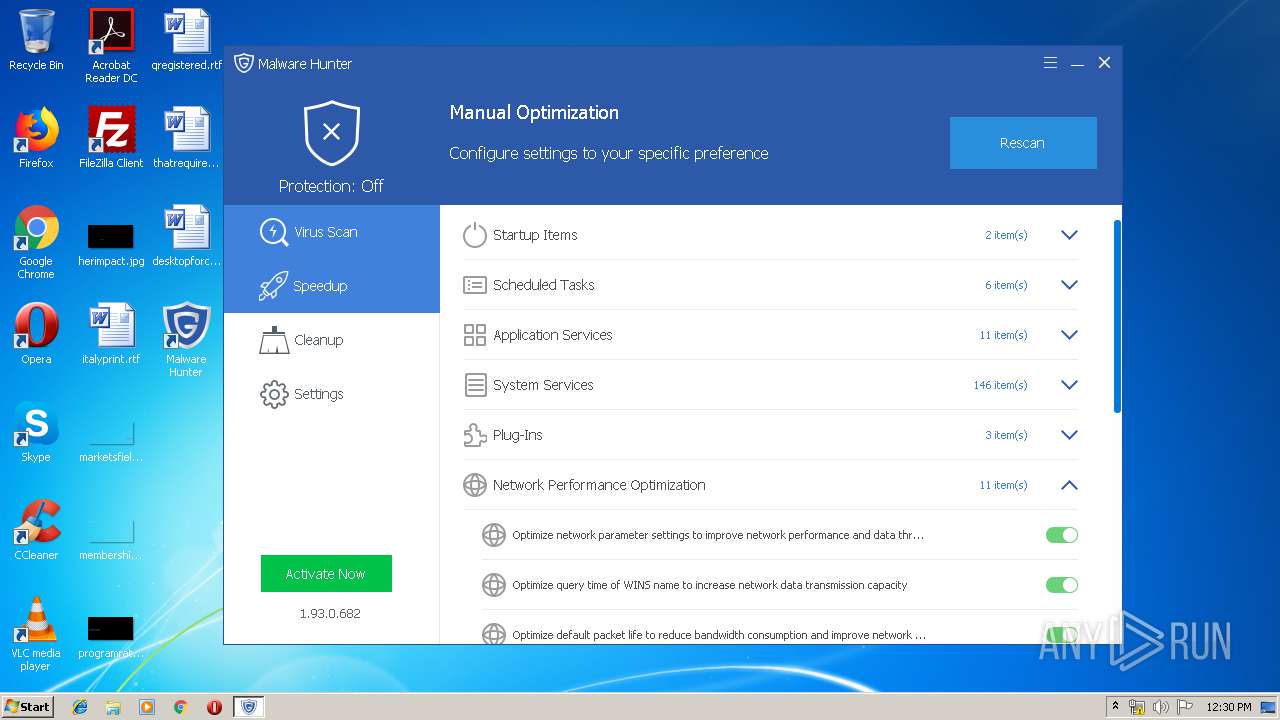Select VLC media player desktop icon
Screen dimensions: 1280x720
[x=36, y=634]
